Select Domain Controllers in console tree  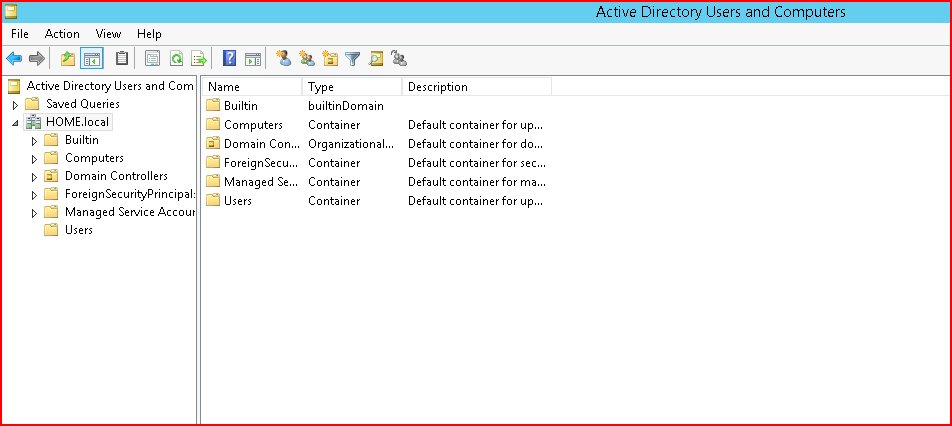116,176
